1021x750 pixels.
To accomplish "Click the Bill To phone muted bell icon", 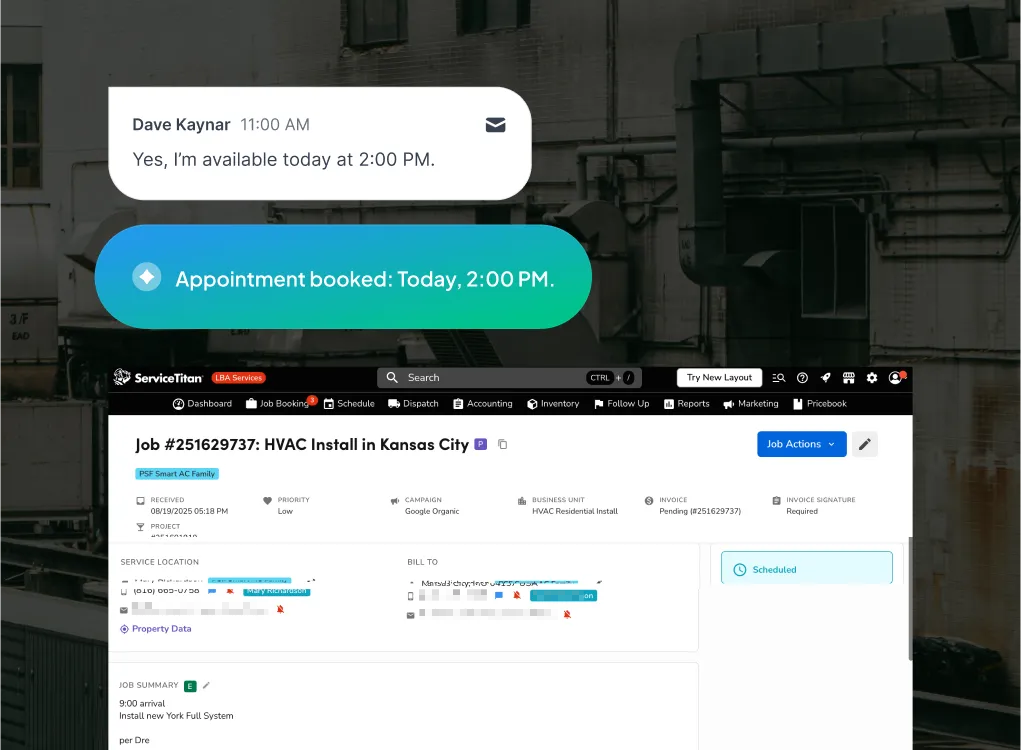I will tap(517, 595).
